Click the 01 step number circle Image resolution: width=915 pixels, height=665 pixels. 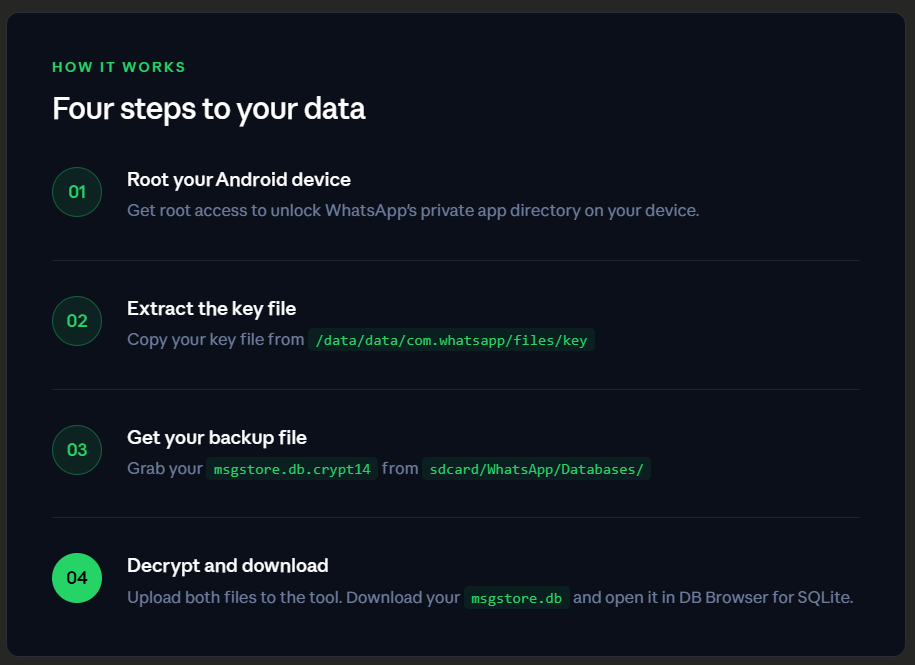pyautogui.click(x=77, y=192)
